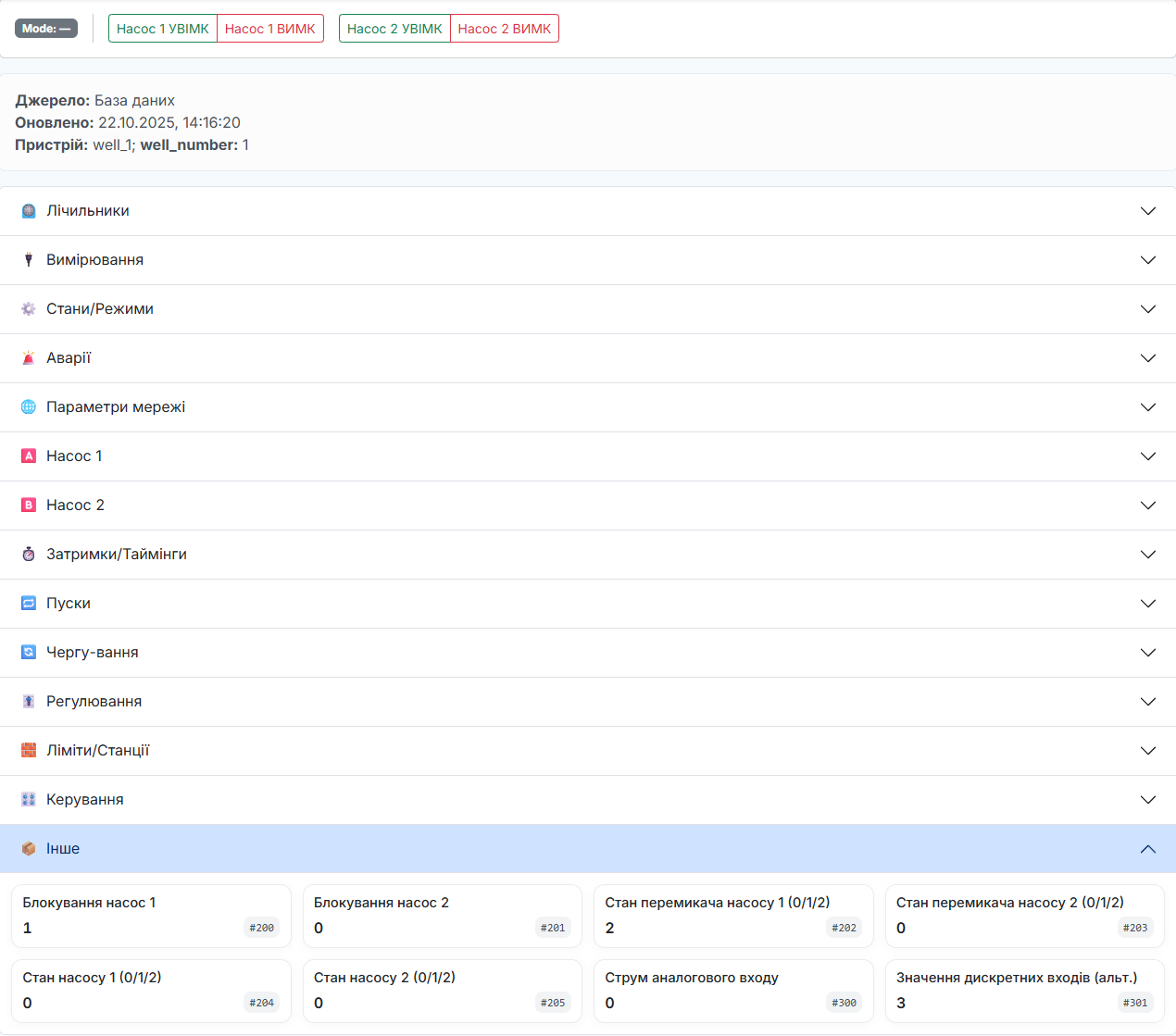1176x1036 pixels.
Task: Expand the Вимірювання section chevron
Action: (1148, 260)
